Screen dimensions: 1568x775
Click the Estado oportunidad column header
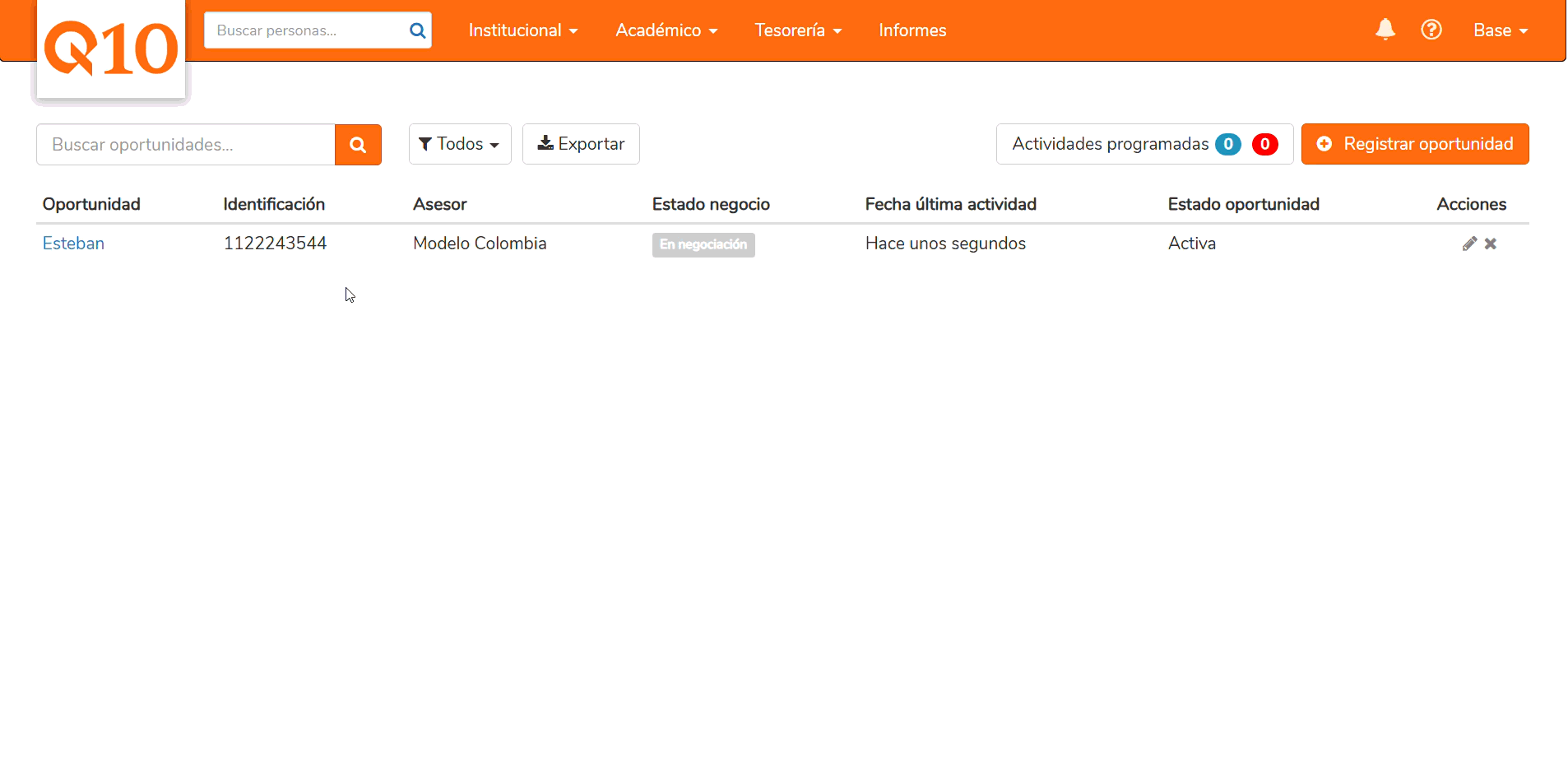click(1243, 204)
